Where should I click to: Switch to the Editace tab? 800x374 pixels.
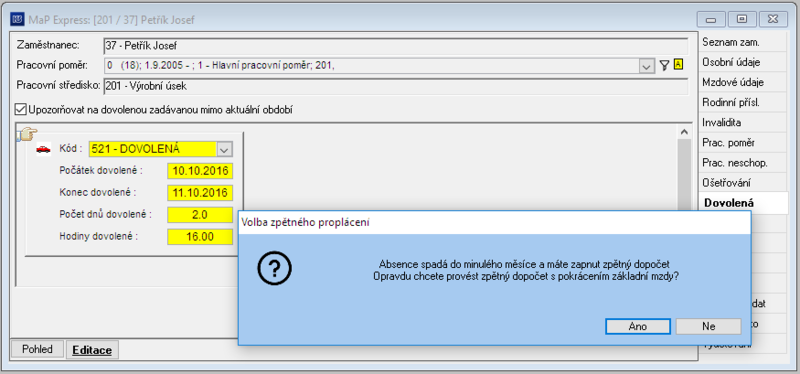pyautogui.click(x=92, y=350)
